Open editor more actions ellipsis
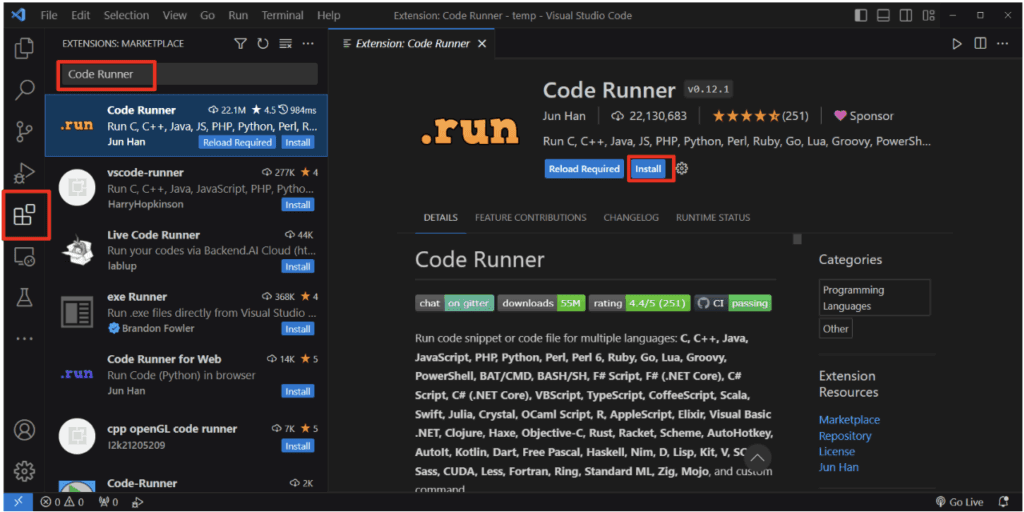Image resolution: width=1024 pixels, height=512 pixels. point(1002,44)
